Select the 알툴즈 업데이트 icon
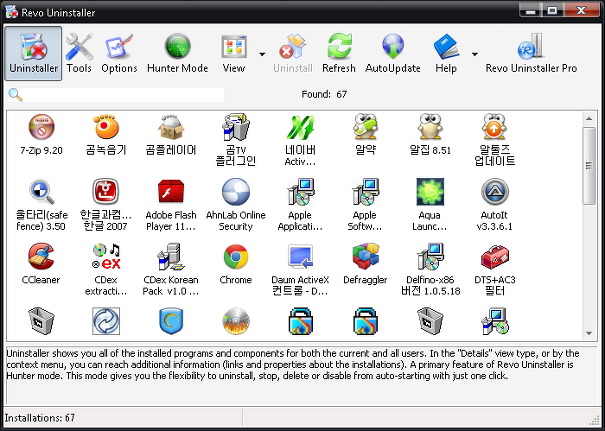This screenshot has height=431, width=605. [x=495, y=127]
